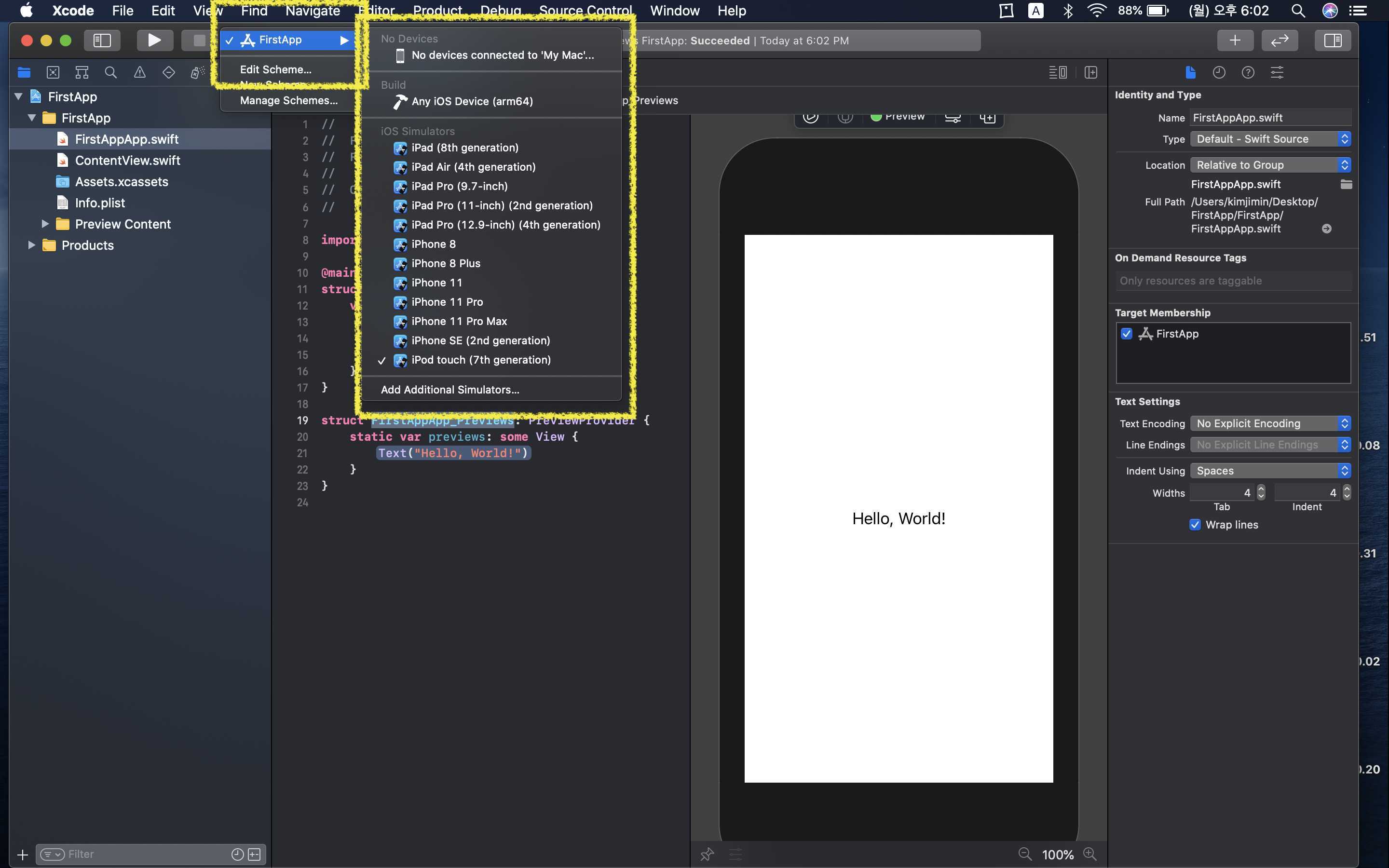Add editor on right icon

[x=1090, y=72]
